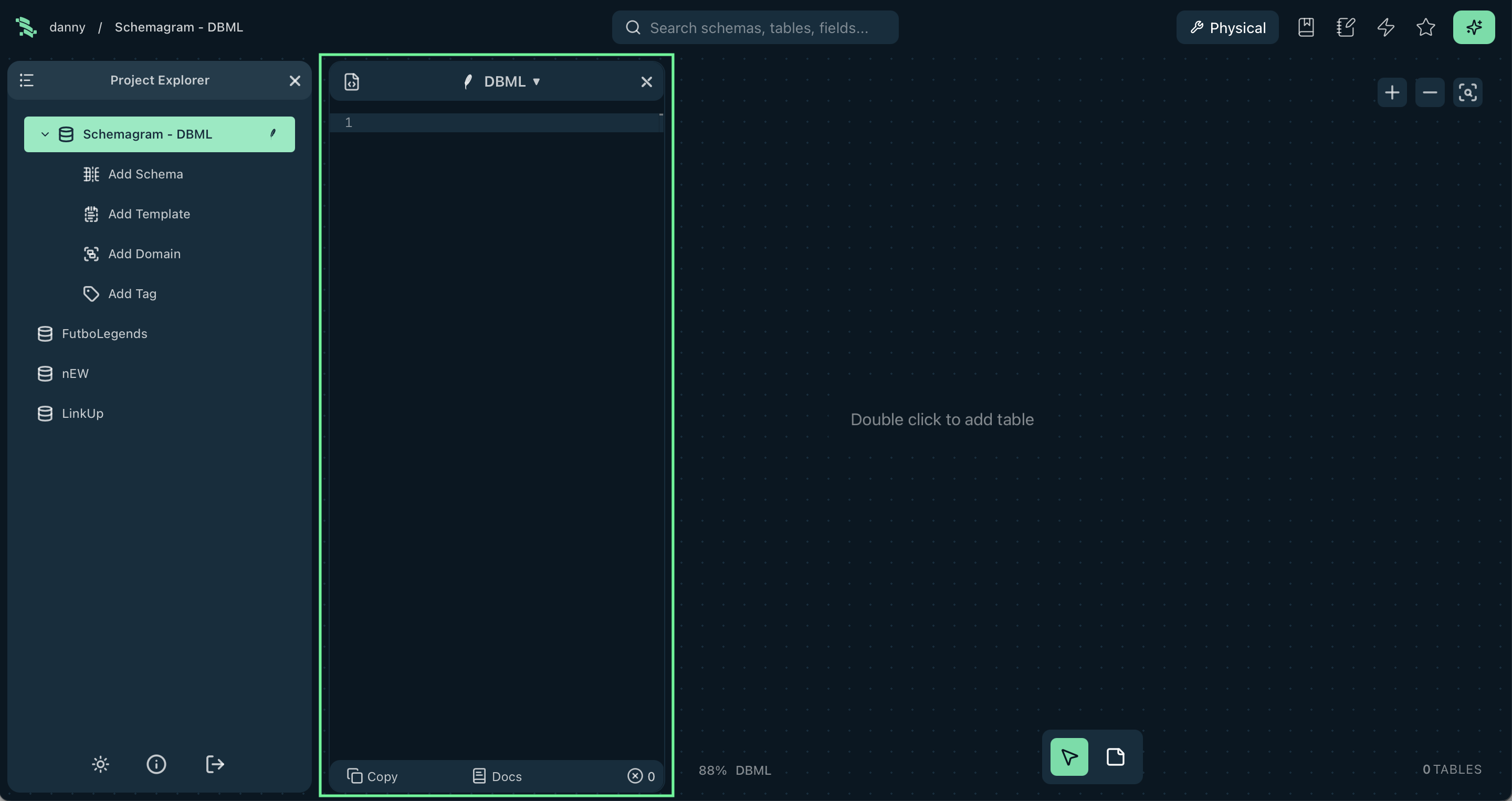Zoom in with the plus button

[1392, 93]
